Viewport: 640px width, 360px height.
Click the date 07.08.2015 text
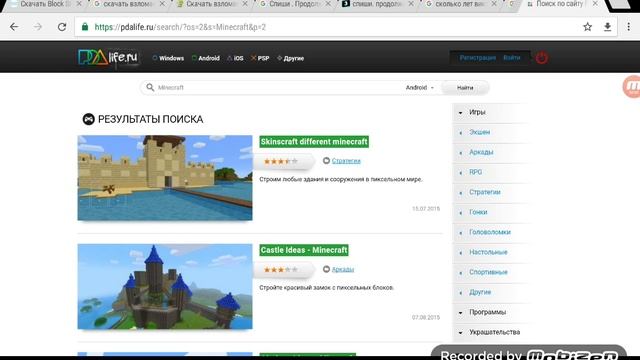coord(426,317)
